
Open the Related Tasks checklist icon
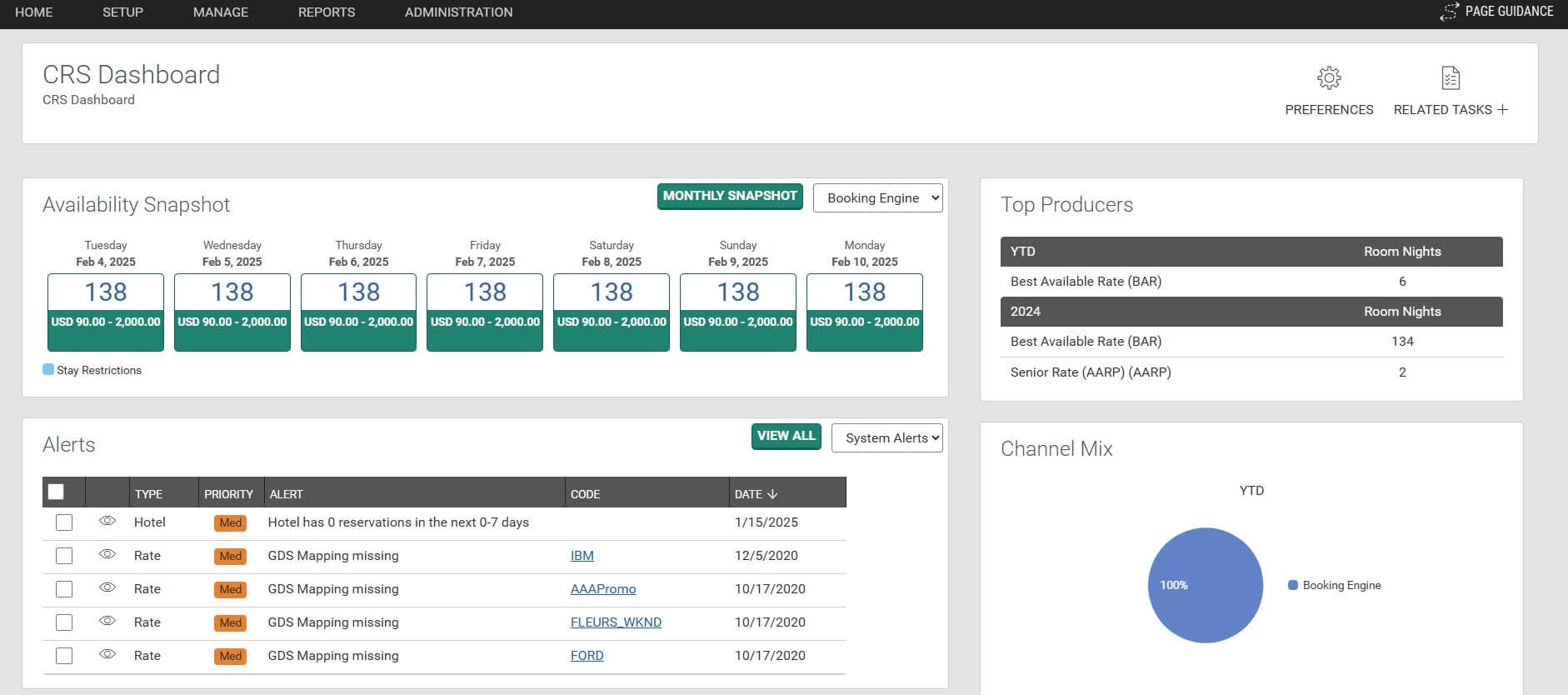pos(1451,78)
